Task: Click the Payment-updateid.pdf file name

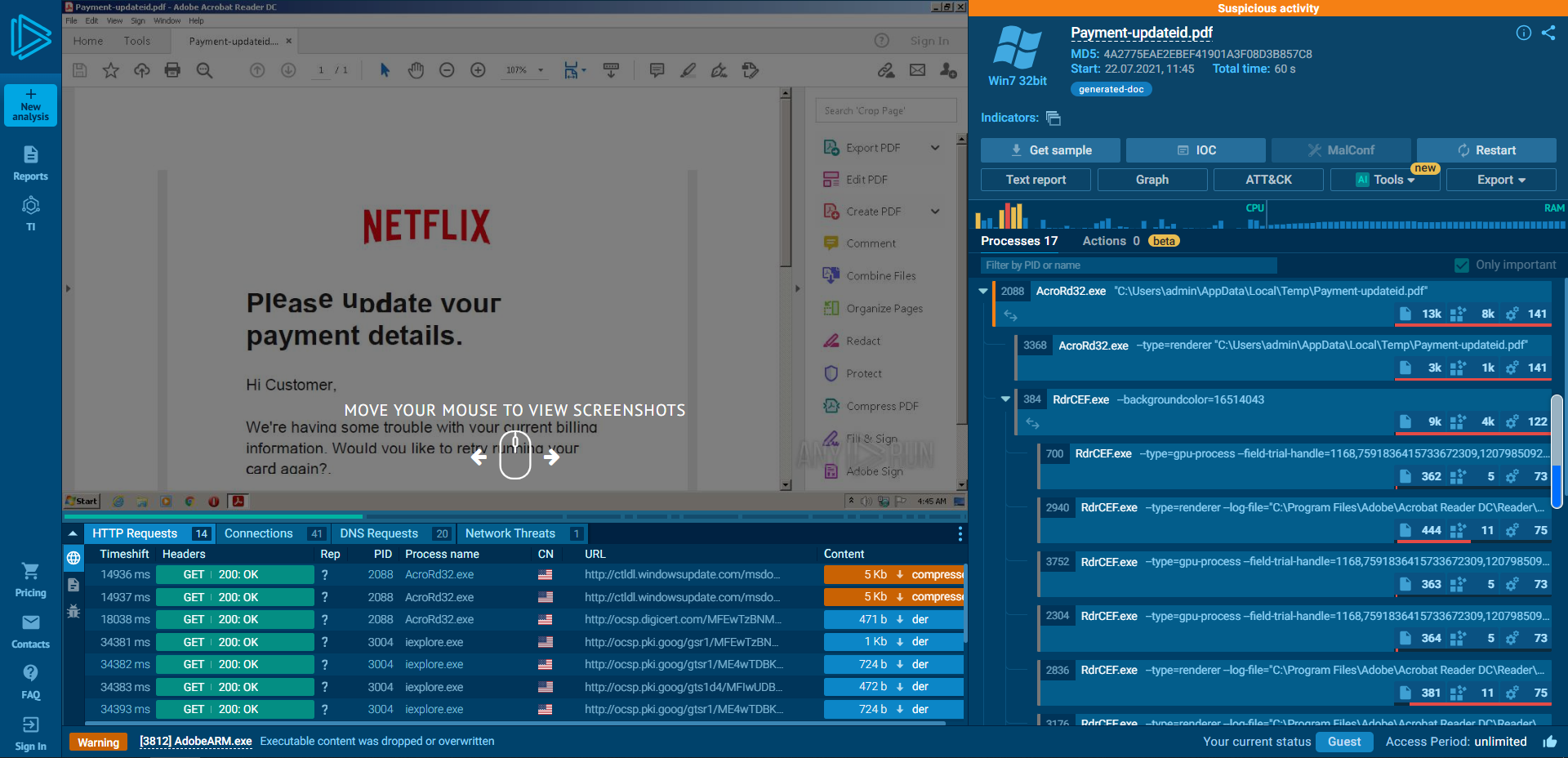Action: 1141,33
